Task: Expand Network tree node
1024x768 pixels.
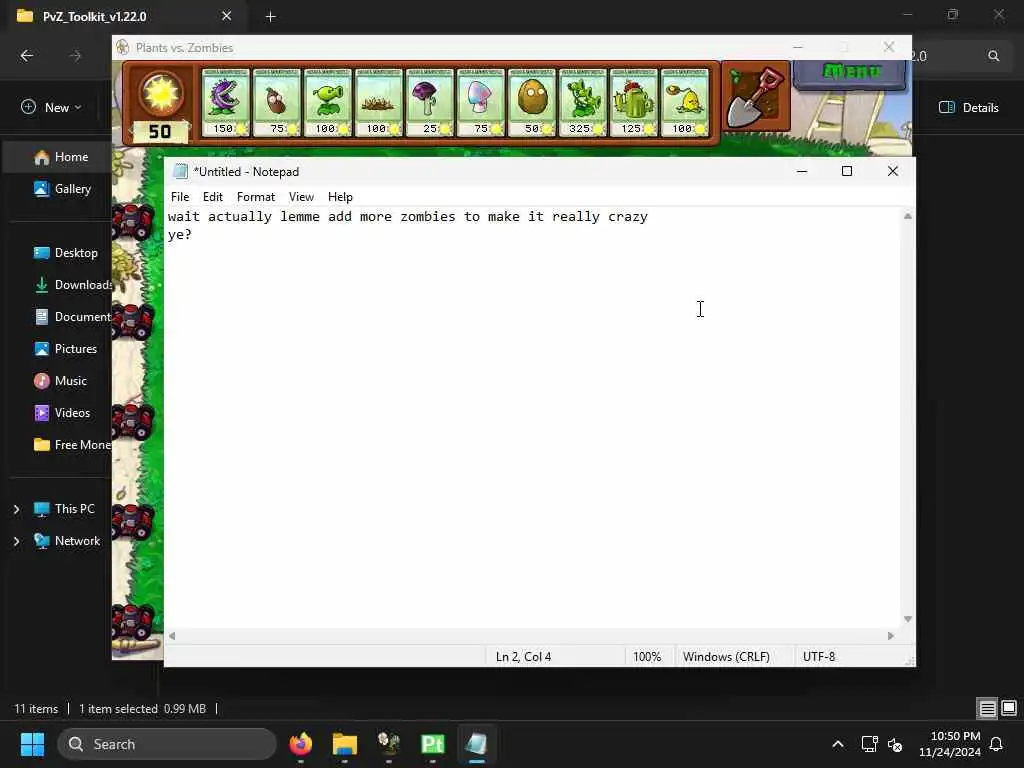Action: pyautogui.click(x=16, y=541)
